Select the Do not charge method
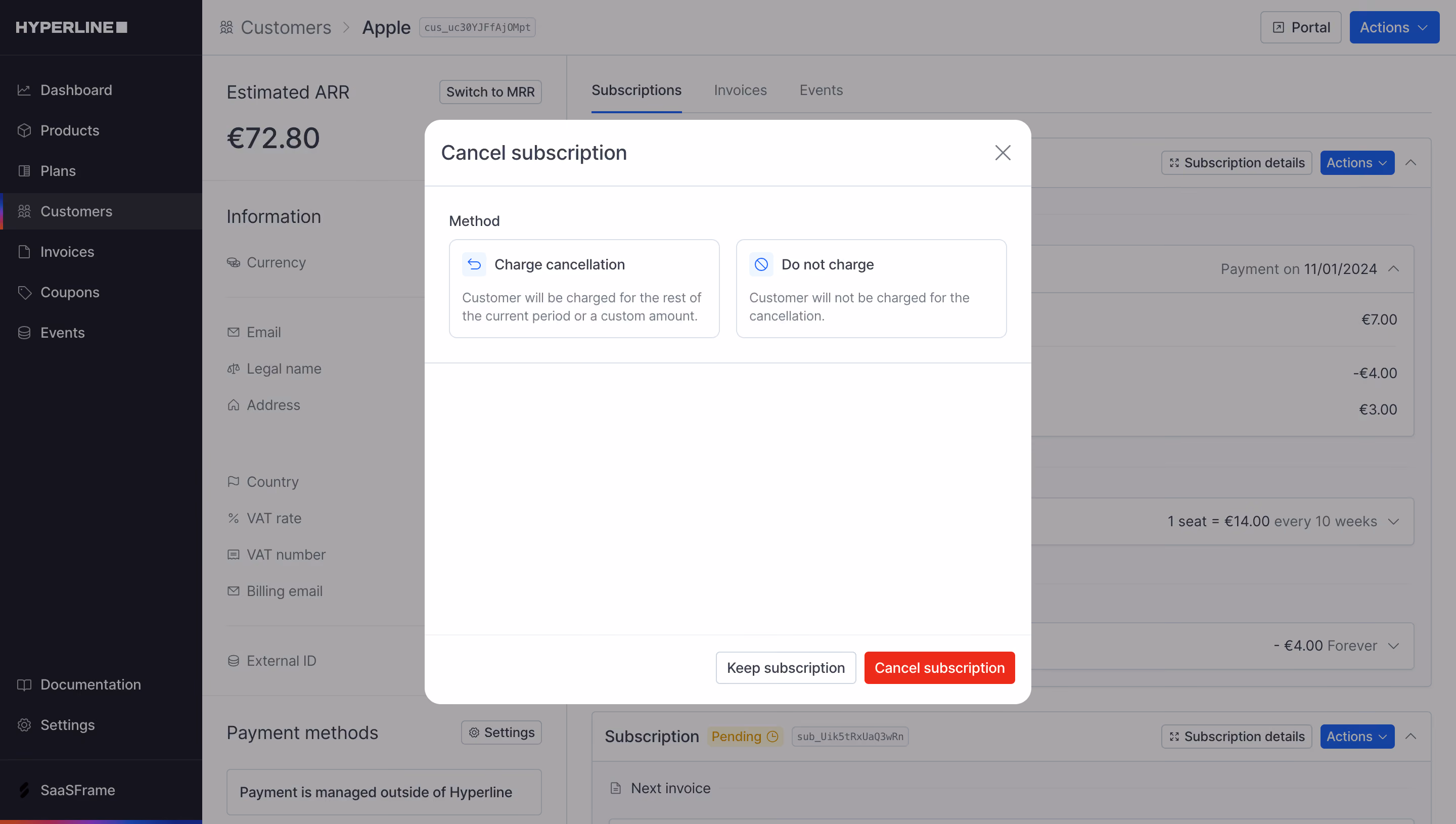 871,289
